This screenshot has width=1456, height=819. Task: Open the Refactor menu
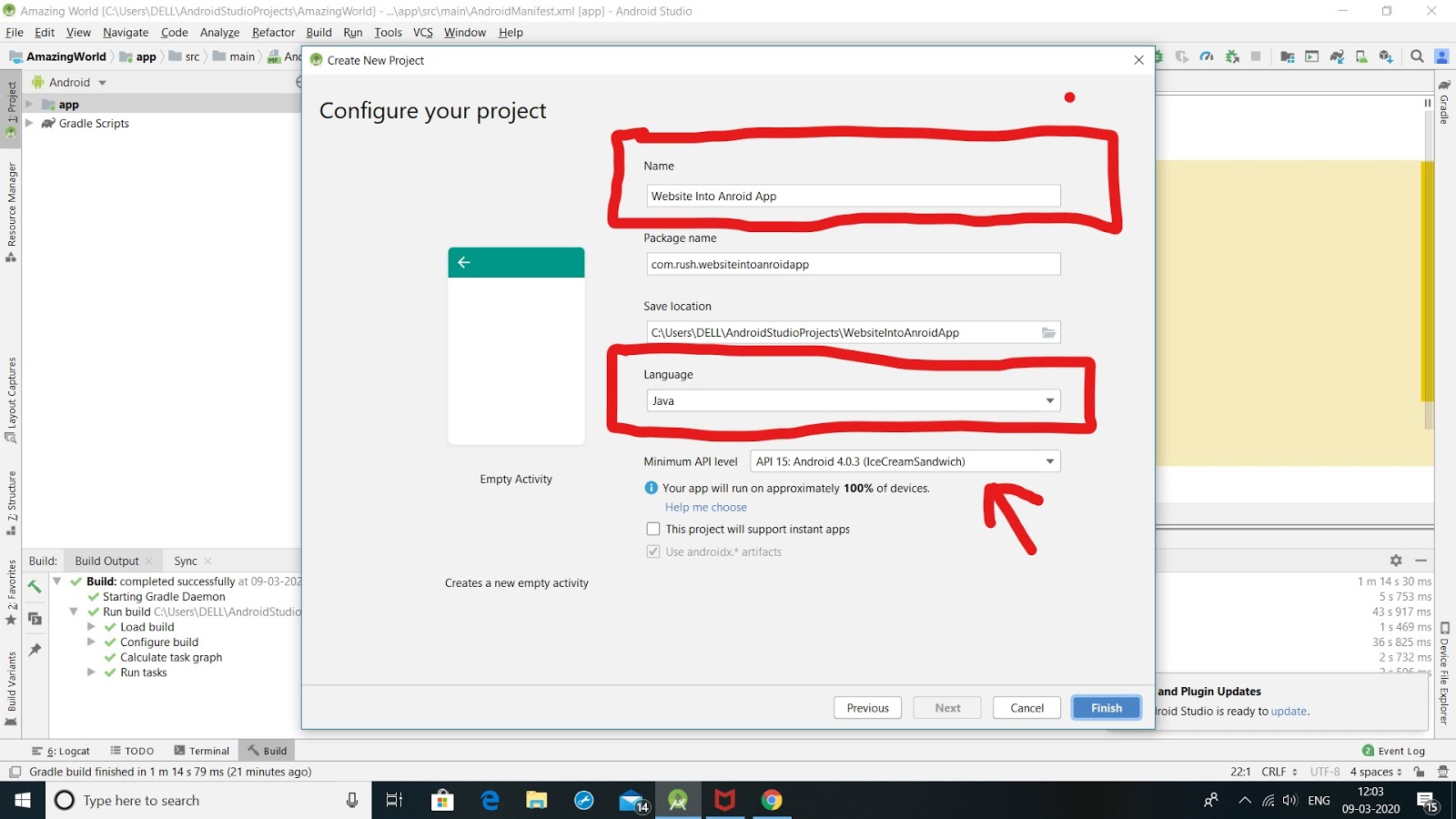click(273, 32)
